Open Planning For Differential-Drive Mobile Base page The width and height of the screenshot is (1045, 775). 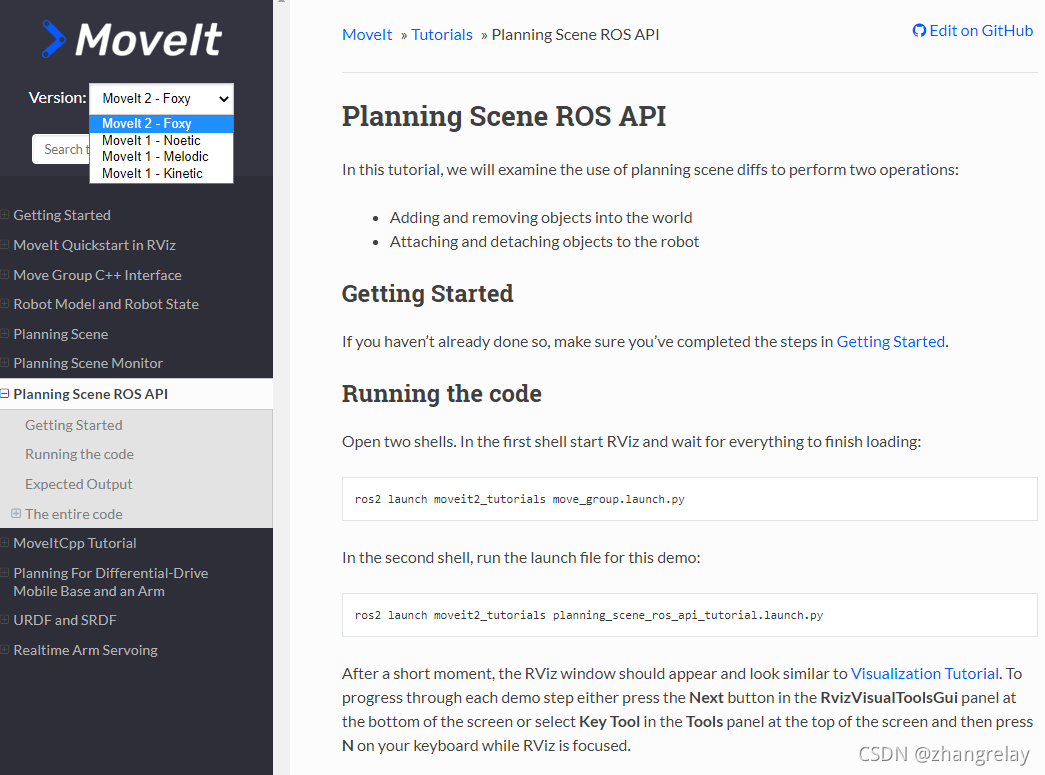click(x=111, y=582)
